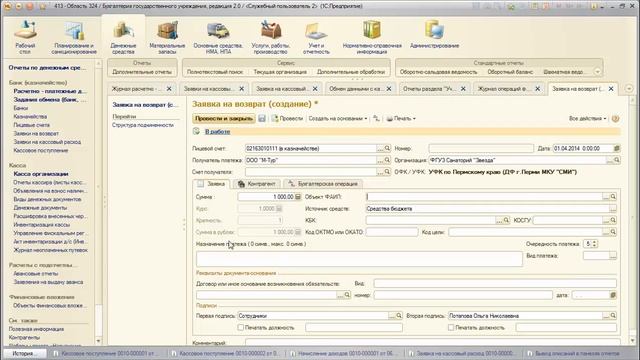The image size is (640, 360).
Task: Search Счет получателя with magnifier icon
Action: click(387, 172)
